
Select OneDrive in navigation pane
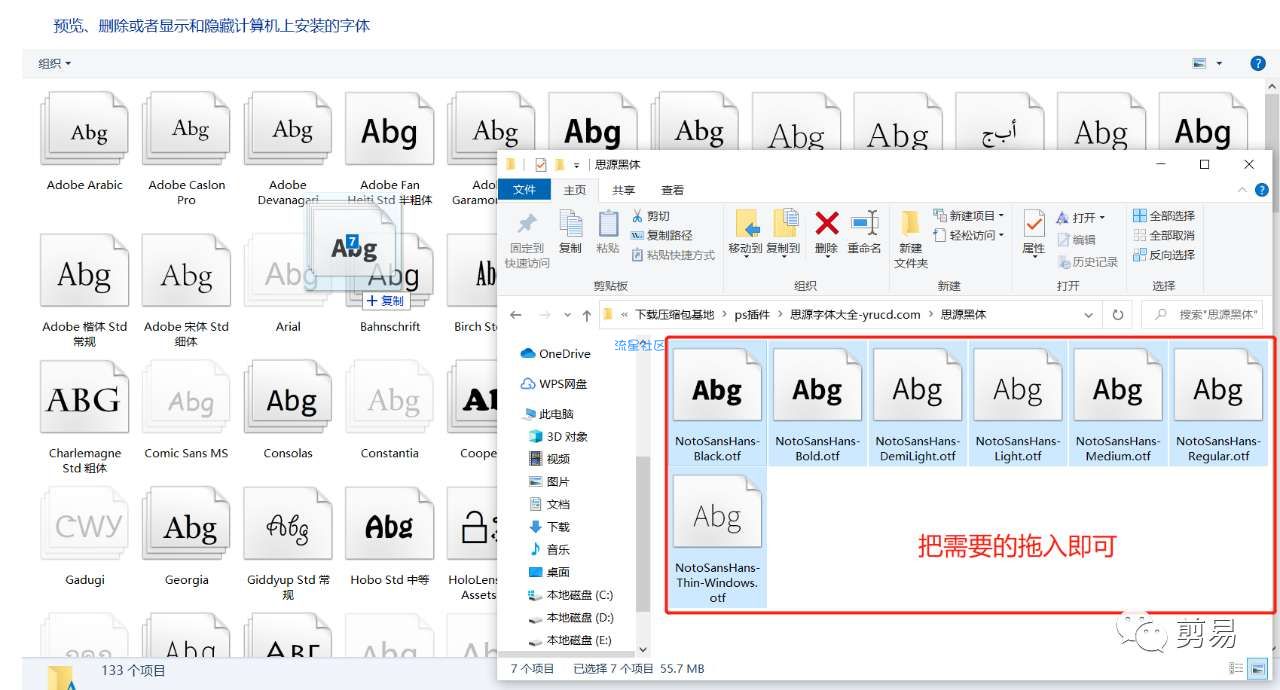pos(556,353)
